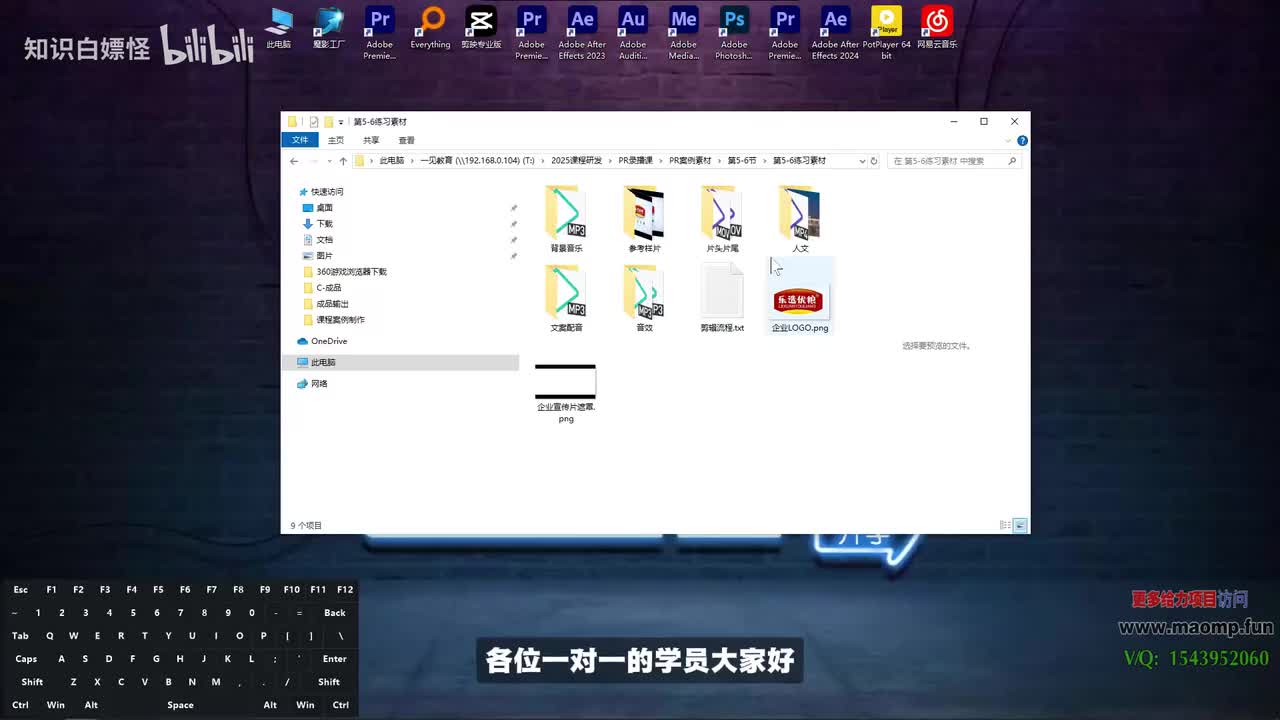This screenshot has height=720, width=1280.
Task: Open Adobe Photoshop desktop shortcut
Action: tap(734, 32)
